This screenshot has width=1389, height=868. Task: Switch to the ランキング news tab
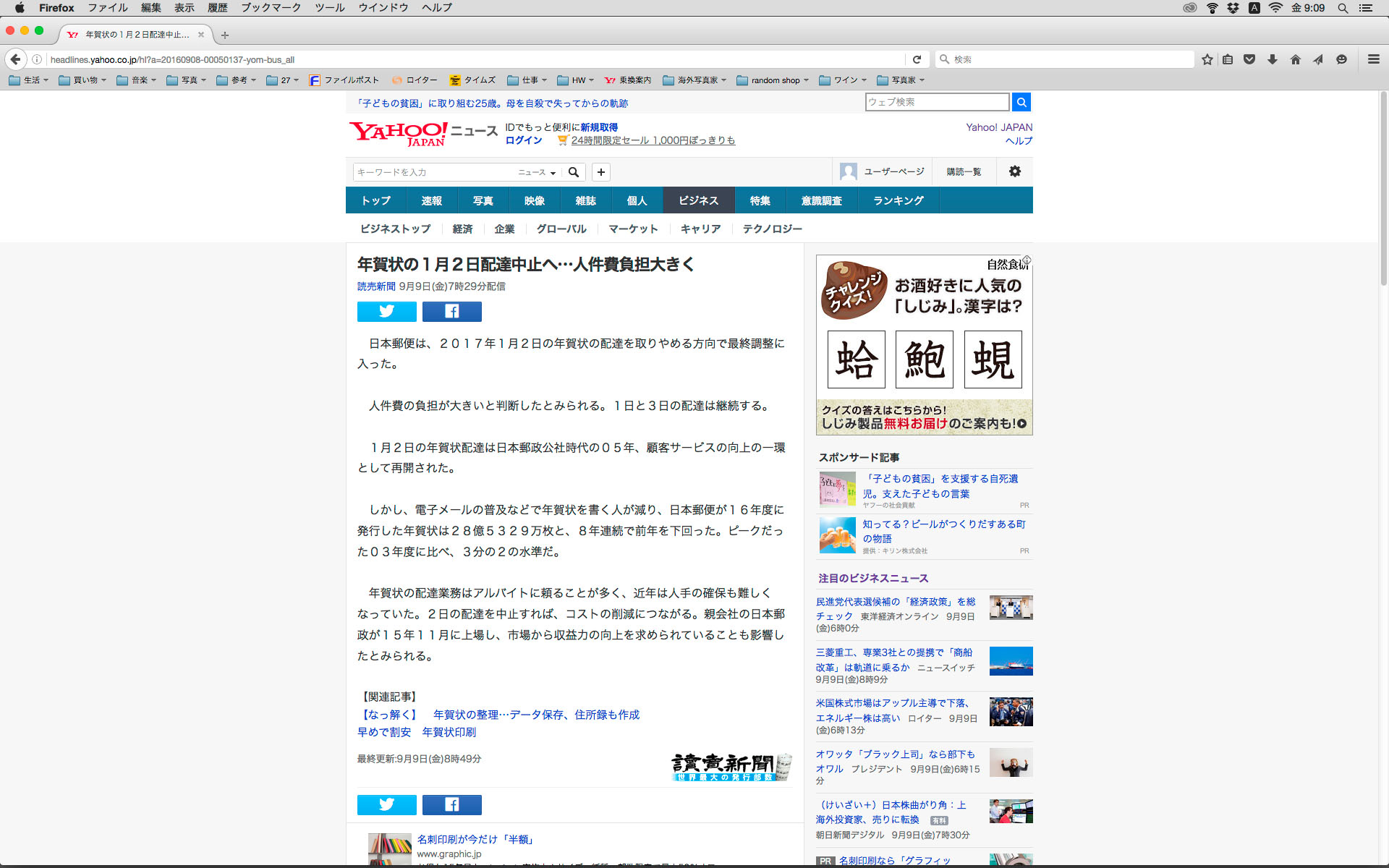pyautogui.click(x=898, y=200)
